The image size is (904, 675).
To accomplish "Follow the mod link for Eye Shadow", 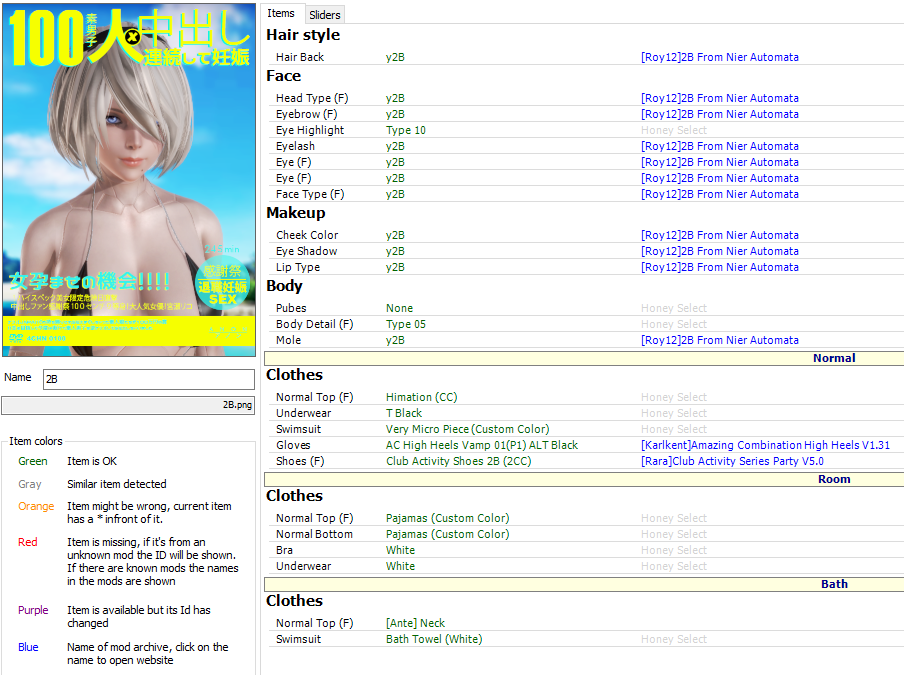I will (x=720, y=251).
